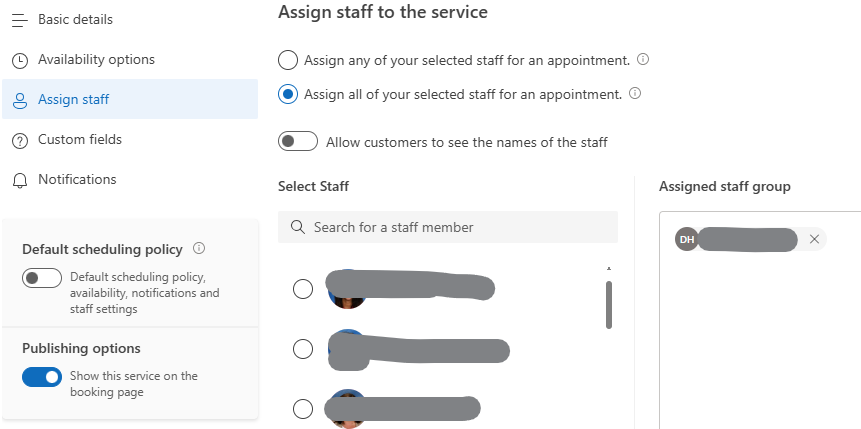Toggle the Default scheduling policy switch

[42, 278]
